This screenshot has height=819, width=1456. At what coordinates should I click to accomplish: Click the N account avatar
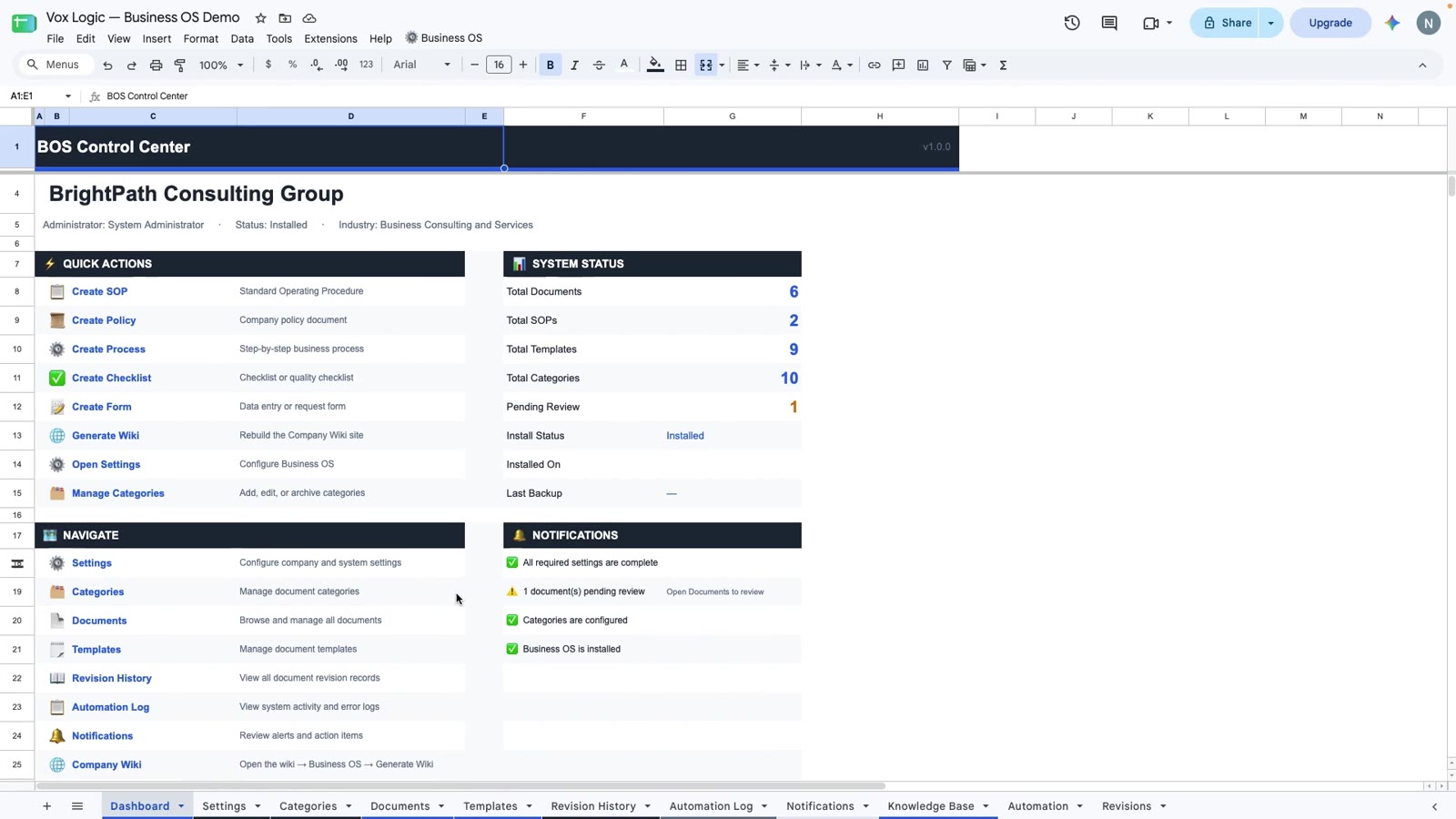click(x=1429, y=23)
